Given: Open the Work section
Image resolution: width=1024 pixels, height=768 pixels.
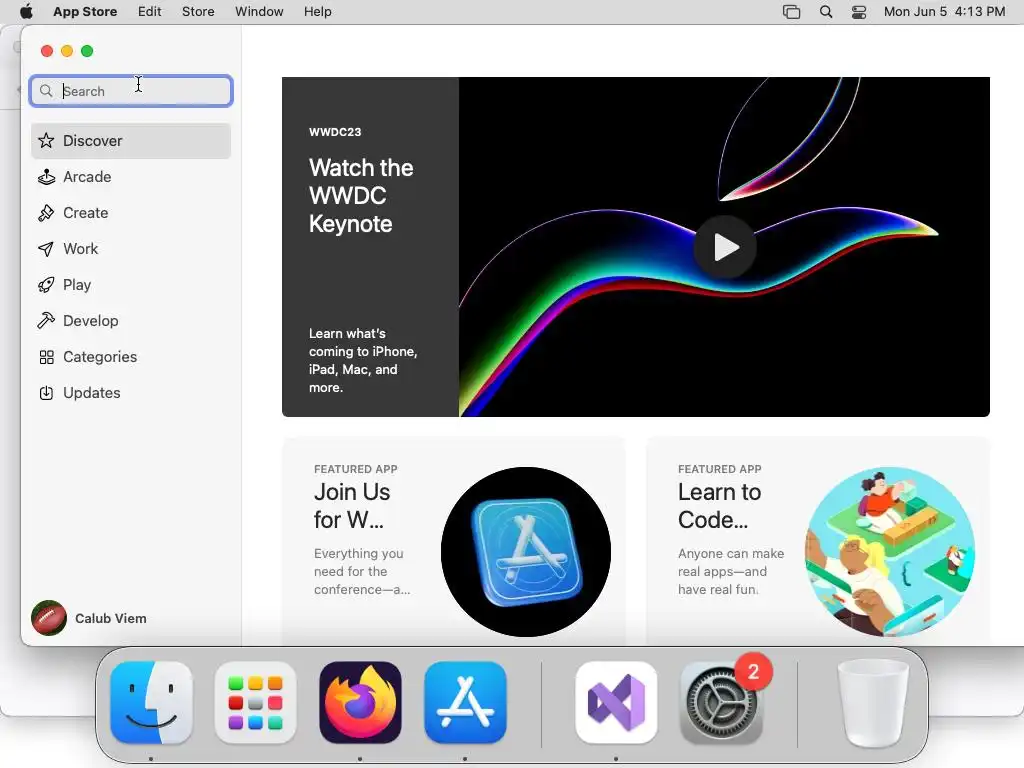Looking at the screenshot, I should click(x=131, y=249).
